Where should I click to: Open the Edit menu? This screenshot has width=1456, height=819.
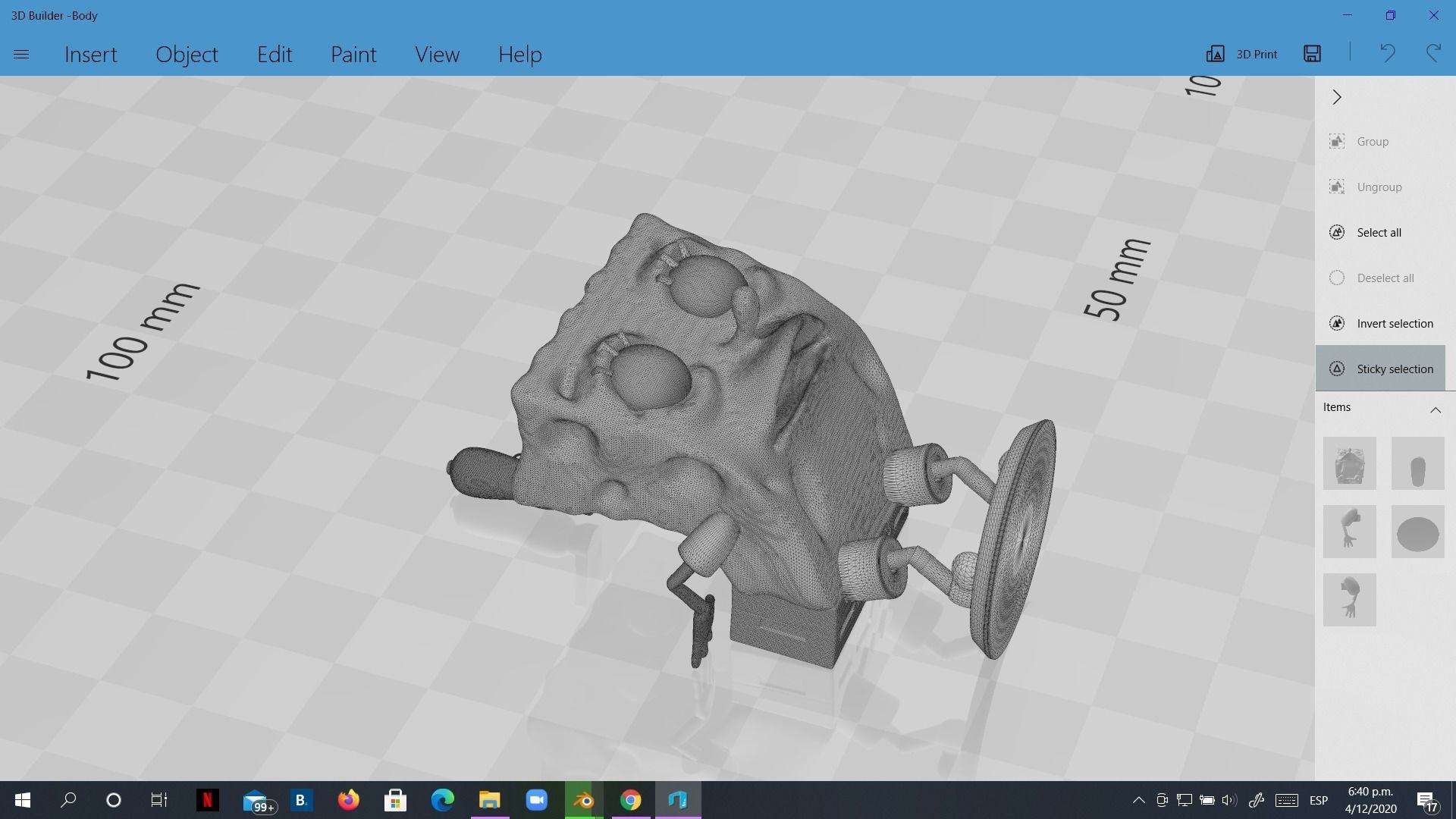[275, 55]
